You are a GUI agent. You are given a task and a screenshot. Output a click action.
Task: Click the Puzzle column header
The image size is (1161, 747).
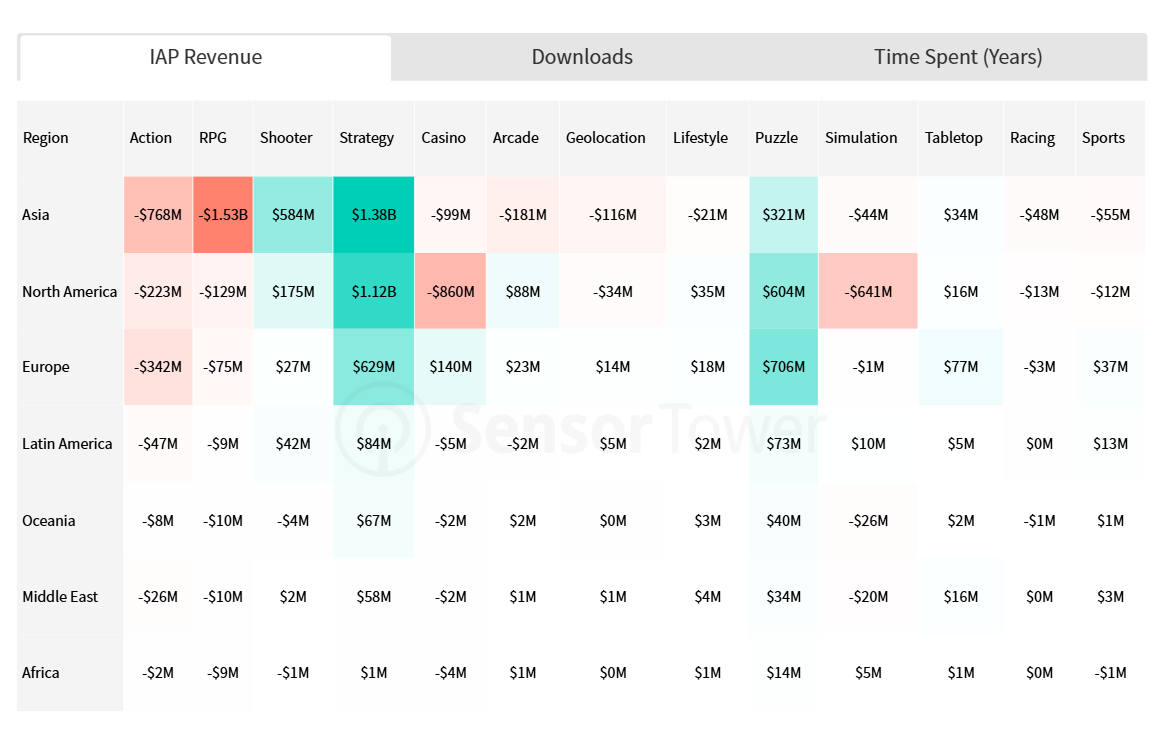tap(776, 138)
